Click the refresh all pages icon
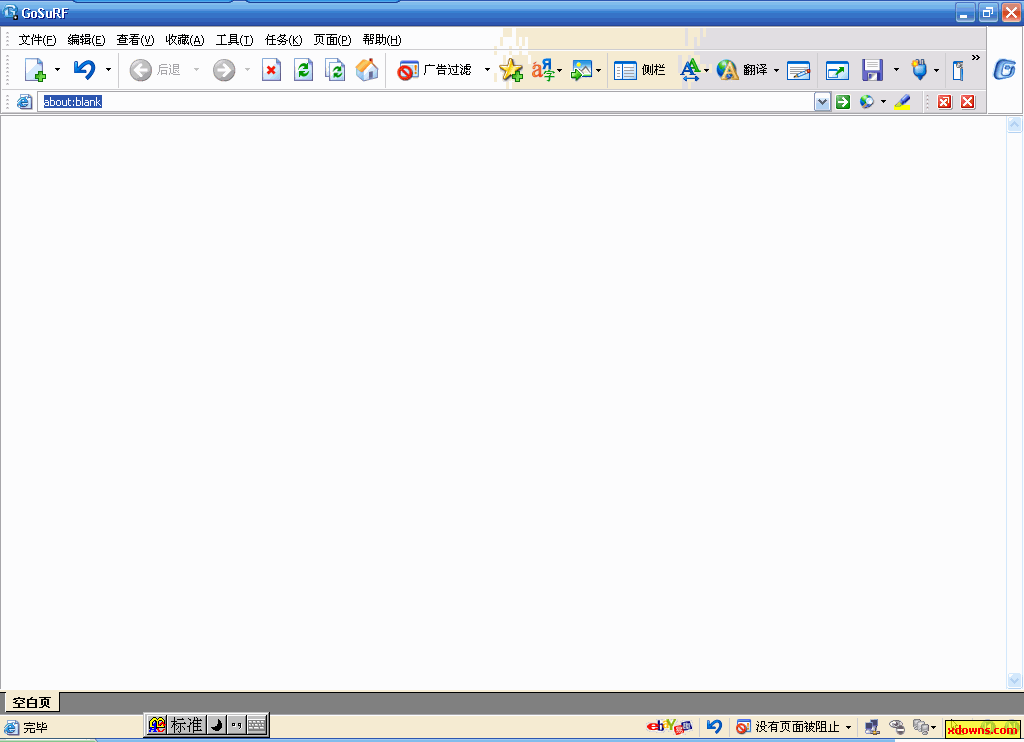Screen dimensions: 1024x742 [335, 69]
